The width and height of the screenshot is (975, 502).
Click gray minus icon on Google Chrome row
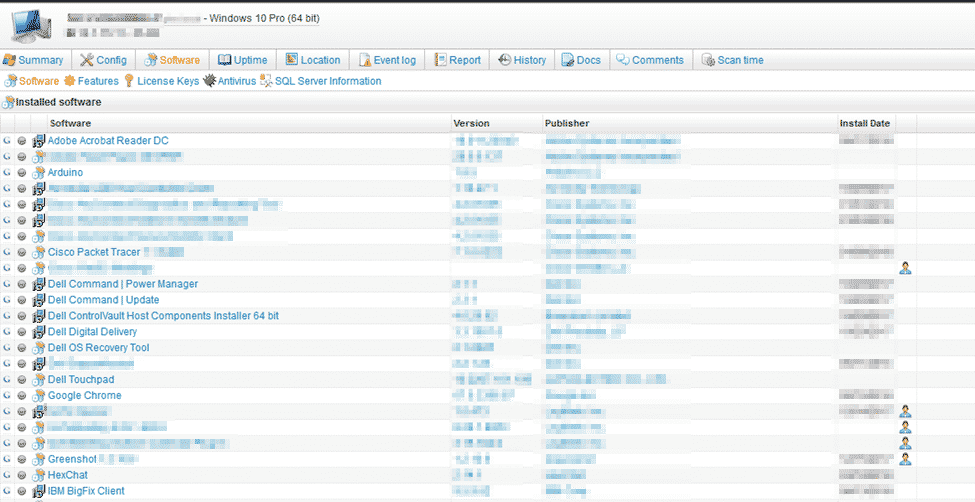click(x=22, y=396)
